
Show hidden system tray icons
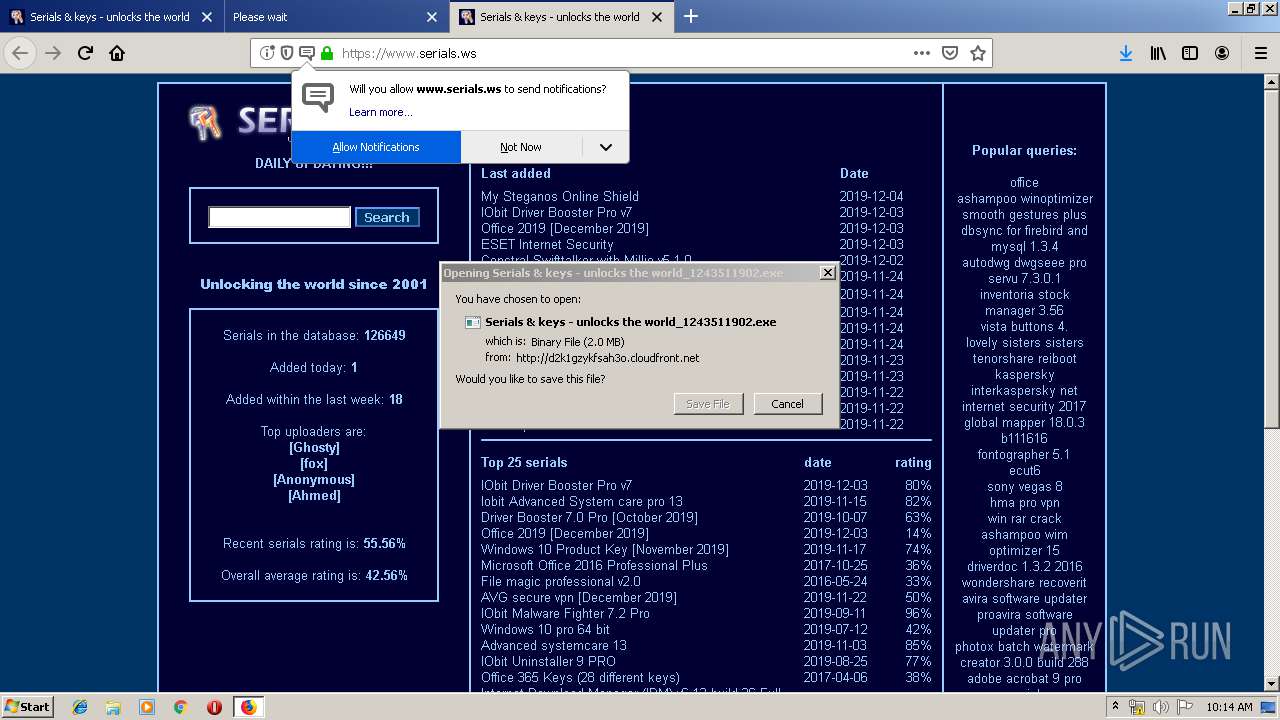pos(1115,707)
